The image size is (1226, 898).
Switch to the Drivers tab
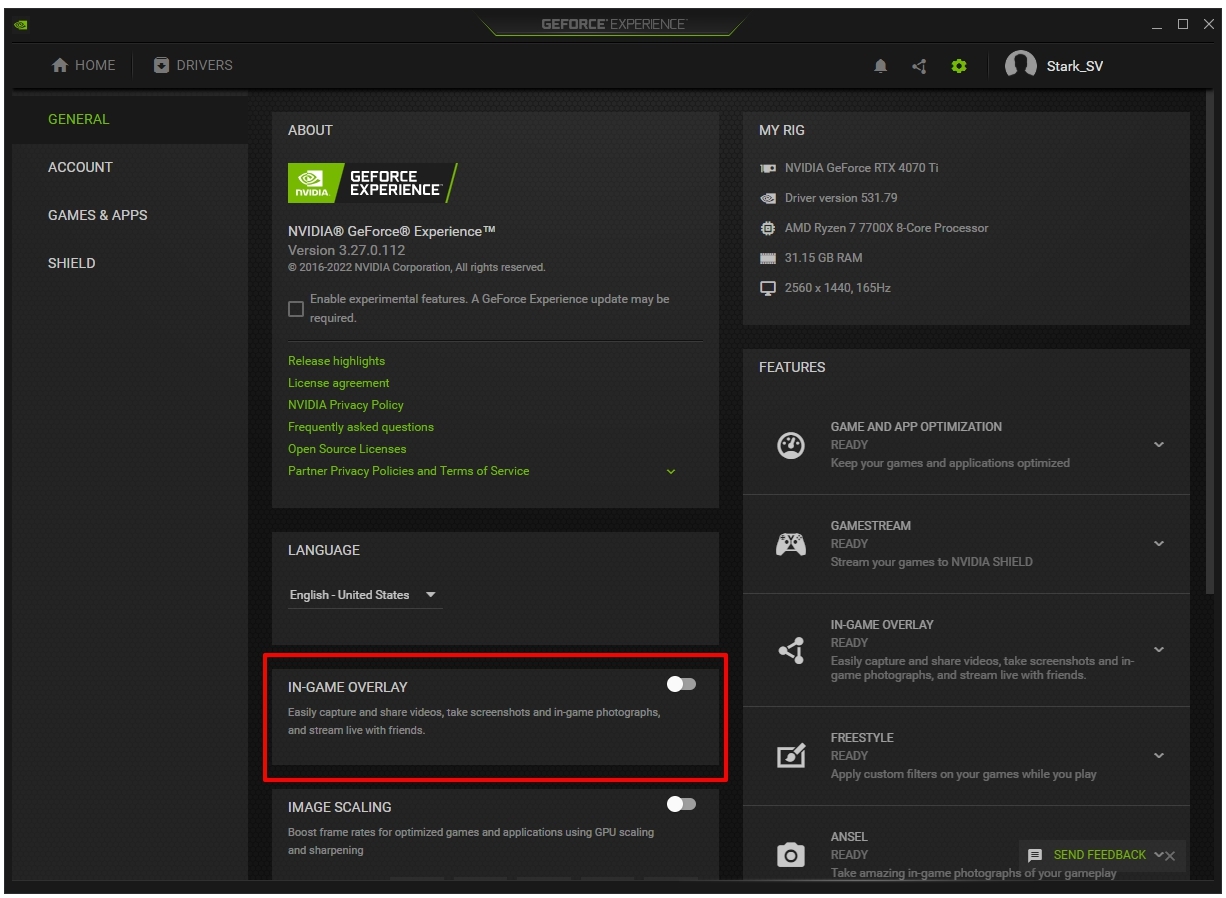(193, 65)
